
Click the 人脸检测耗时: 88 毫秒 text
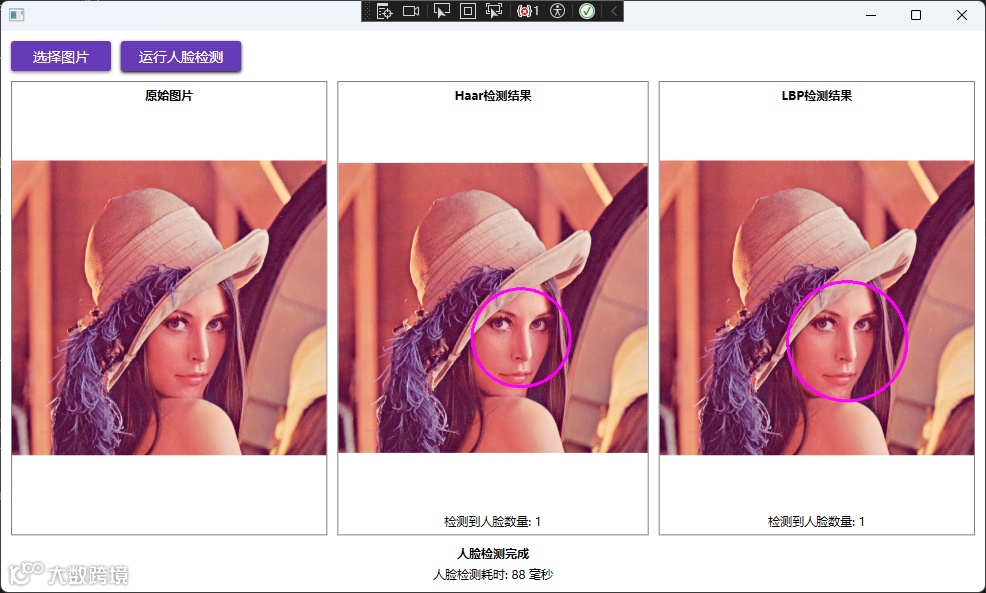(493, 574)
